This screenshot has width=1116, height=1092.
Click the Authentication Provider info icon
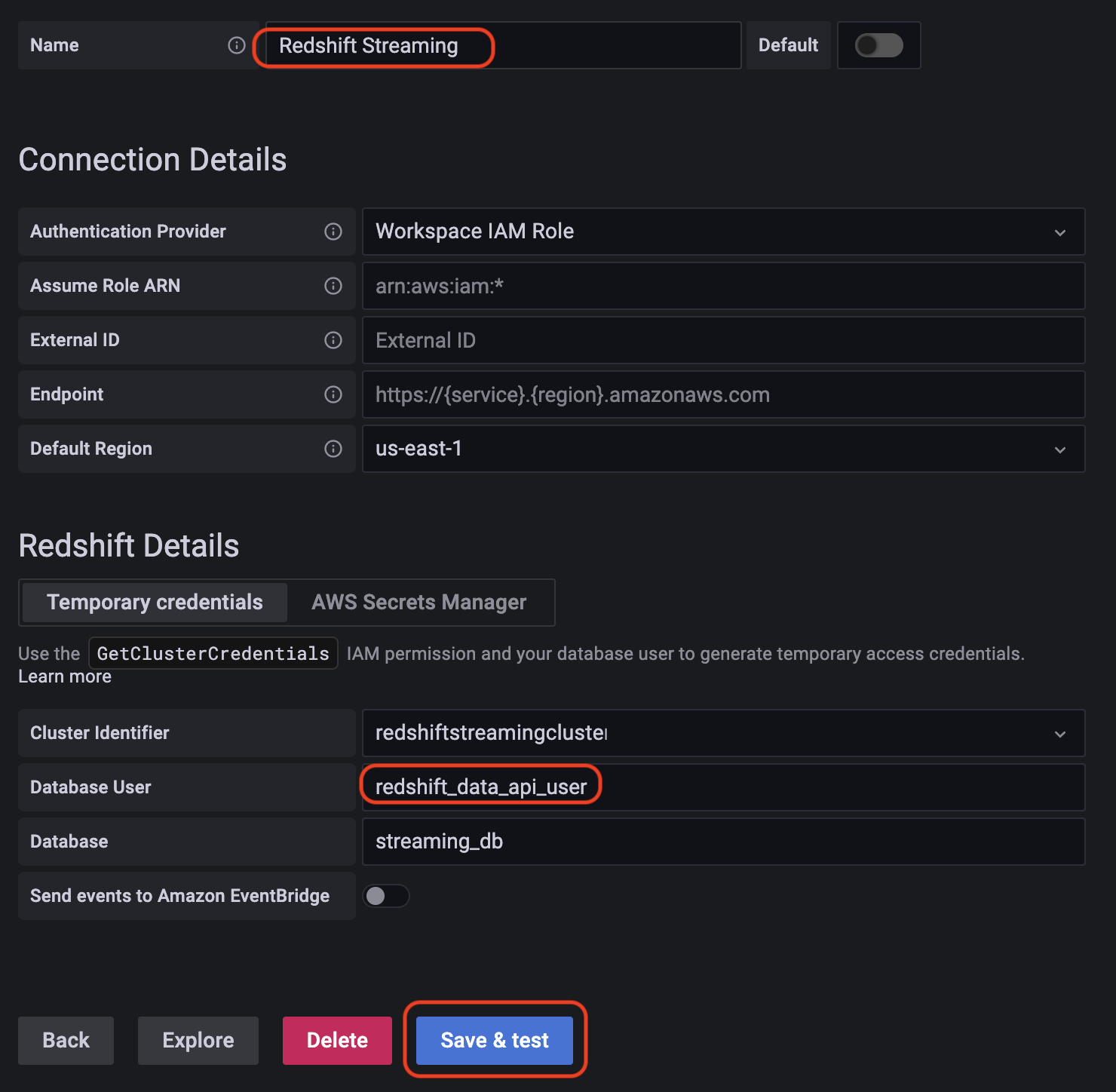tap(333, 232)
